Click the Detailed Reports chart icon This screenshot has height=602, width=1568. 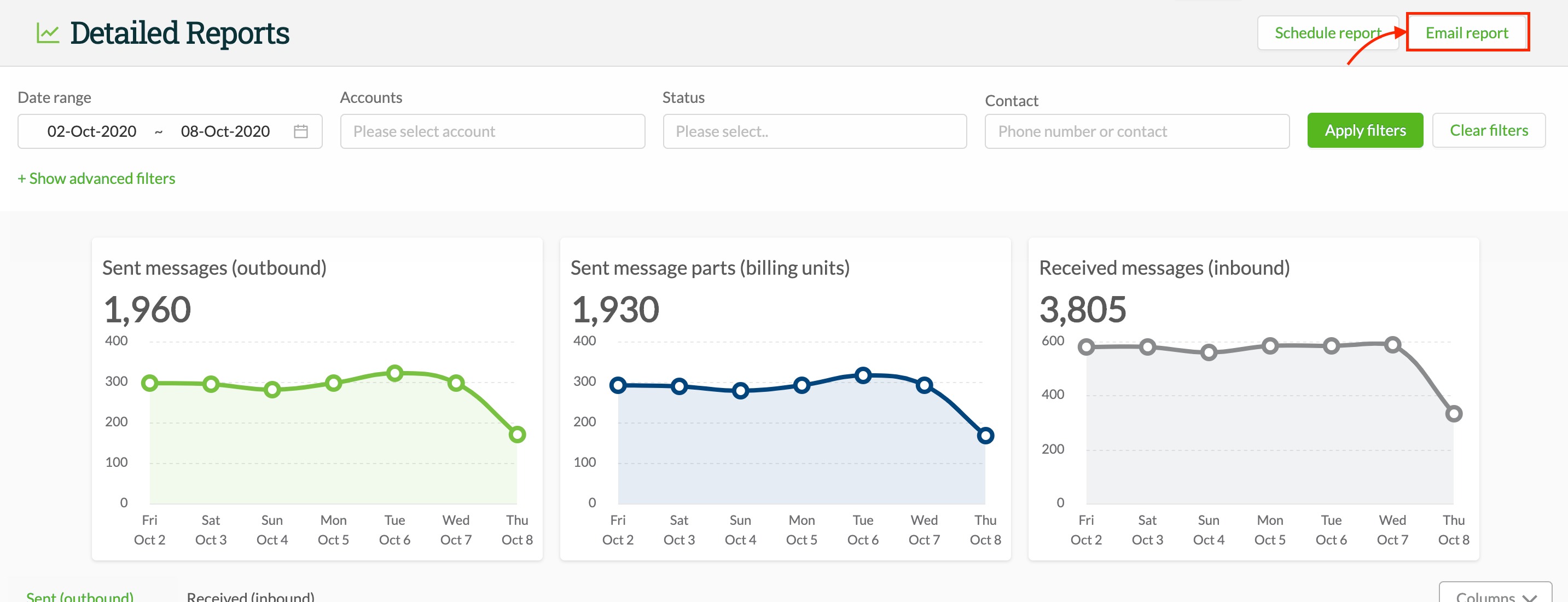[48, 33]
